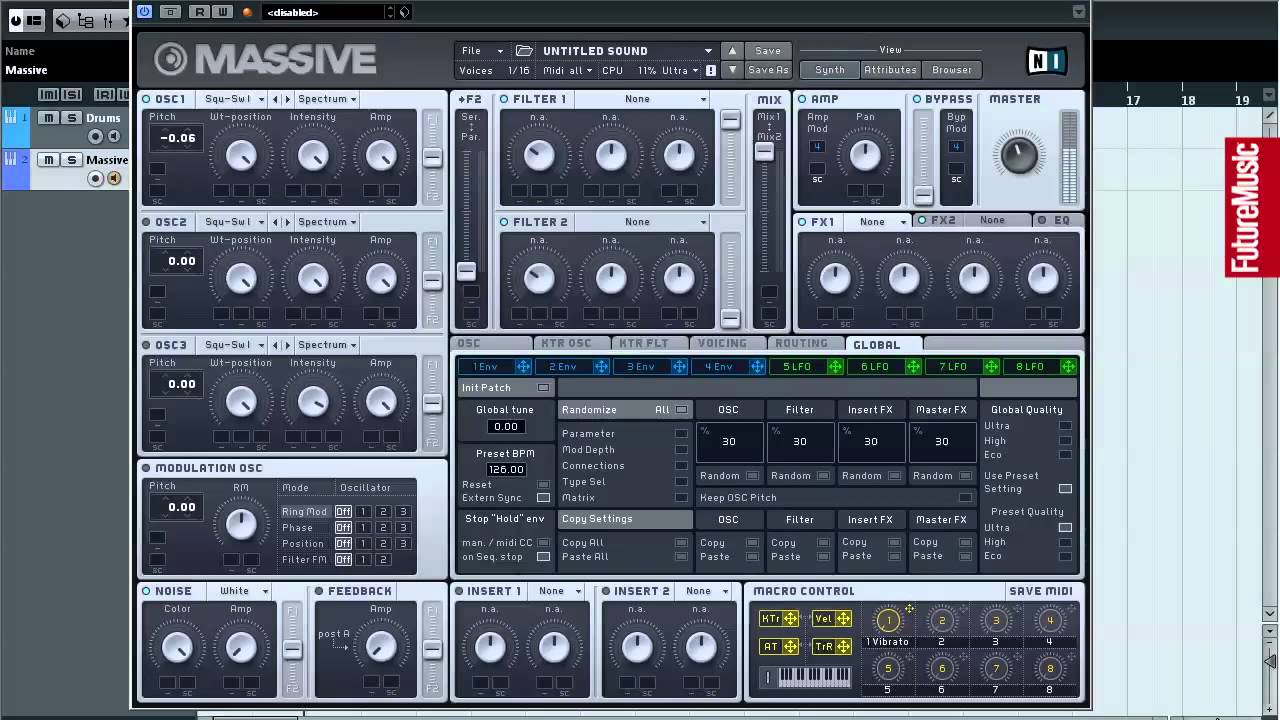Click the previous preset up arrow

pyautogui.click(x=732, y=51)
